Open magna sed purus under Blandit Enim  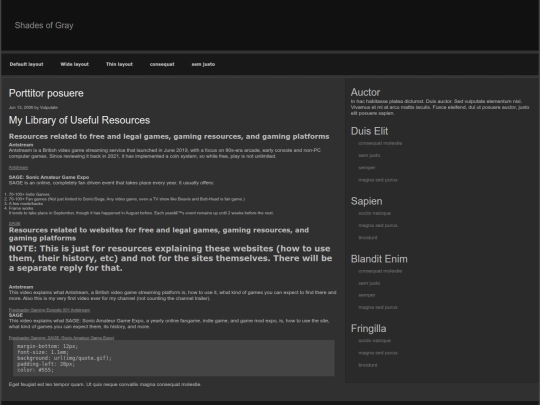tap(378, 307)
